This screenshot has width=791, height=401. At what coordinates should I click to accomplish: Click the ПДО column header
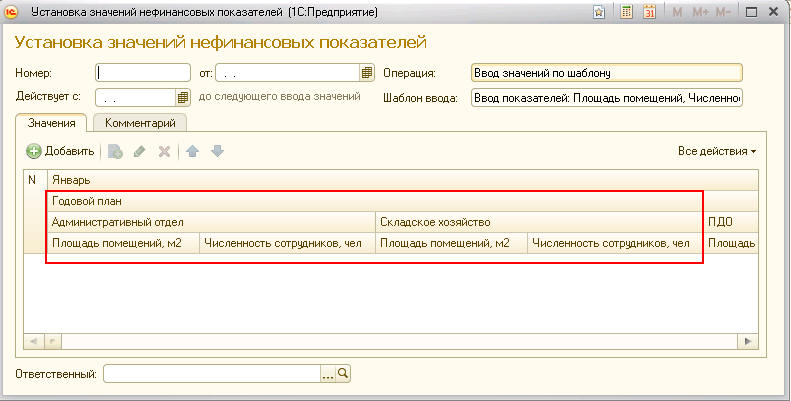click(730, 222)
